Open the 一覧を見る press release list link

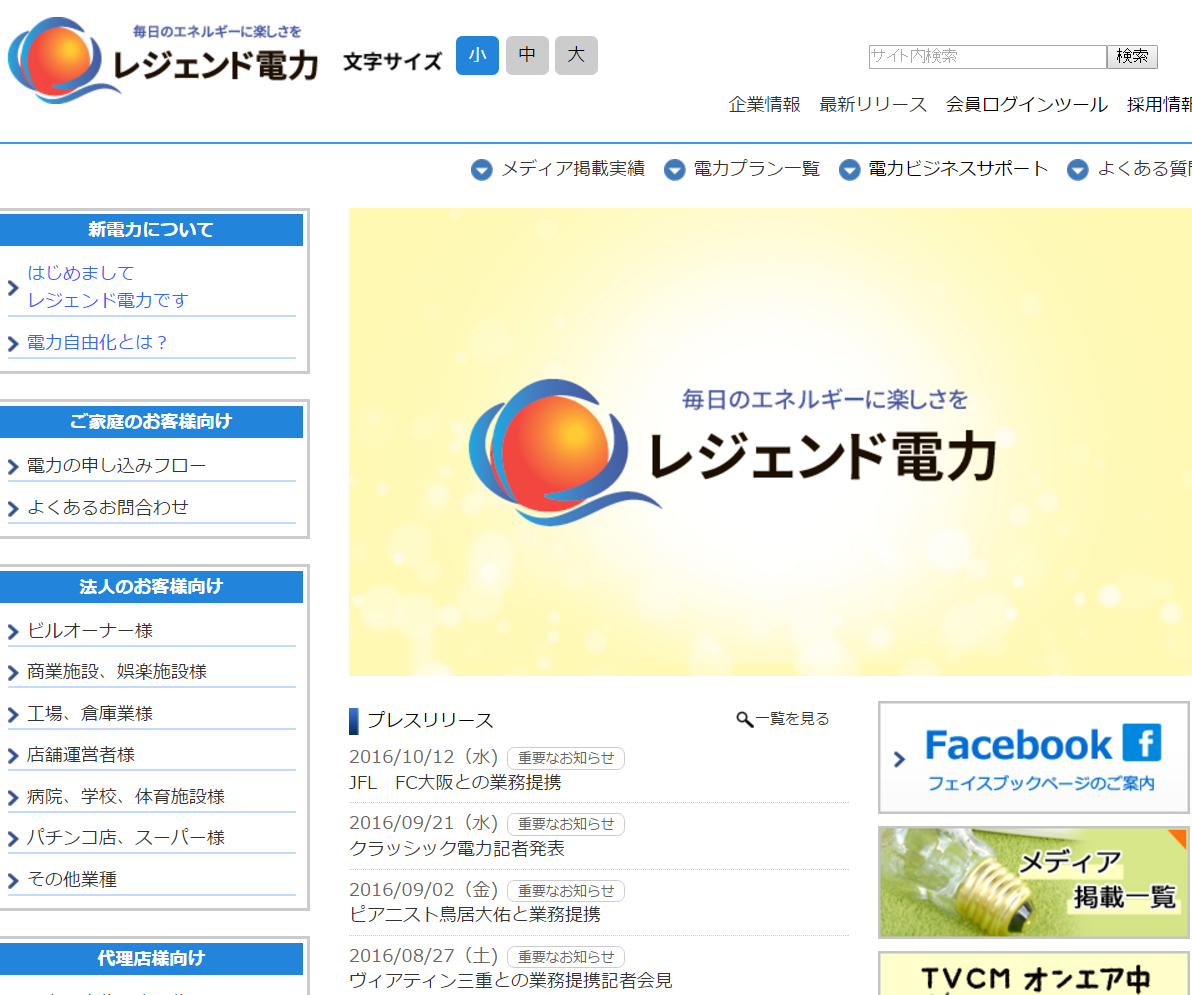(791, 719)
